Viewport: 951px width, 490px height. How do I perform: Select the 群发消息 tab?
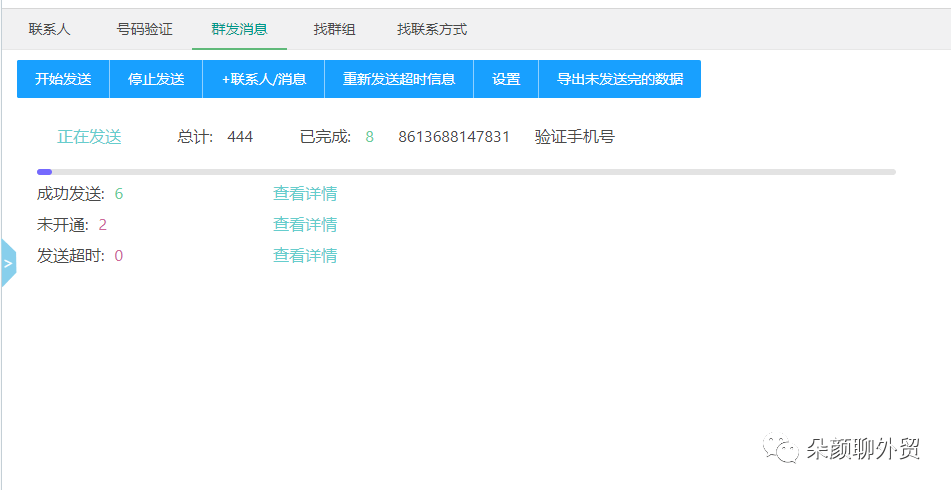click(x=239, y=29)
